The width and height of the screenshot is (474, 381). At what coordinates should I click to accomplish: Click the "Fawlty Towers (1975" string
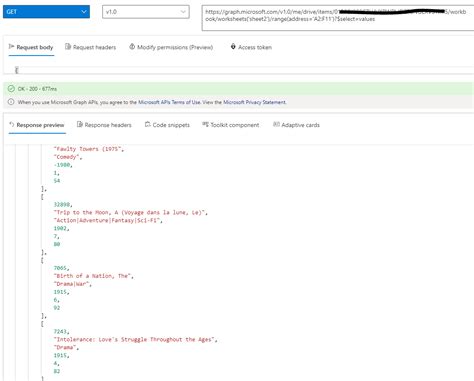[89, 149]
